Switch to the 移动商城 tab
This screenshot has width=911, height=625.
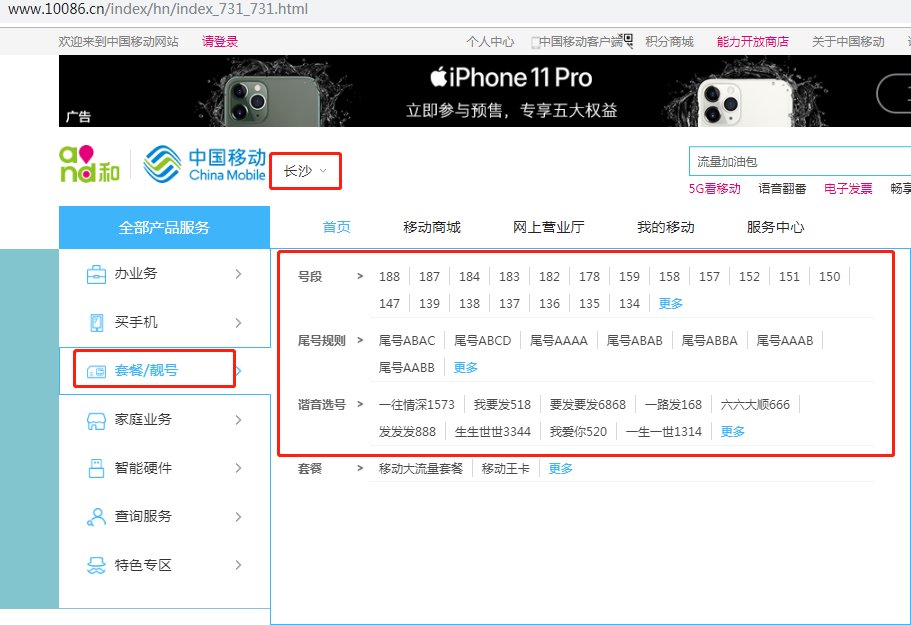[430, 227]
